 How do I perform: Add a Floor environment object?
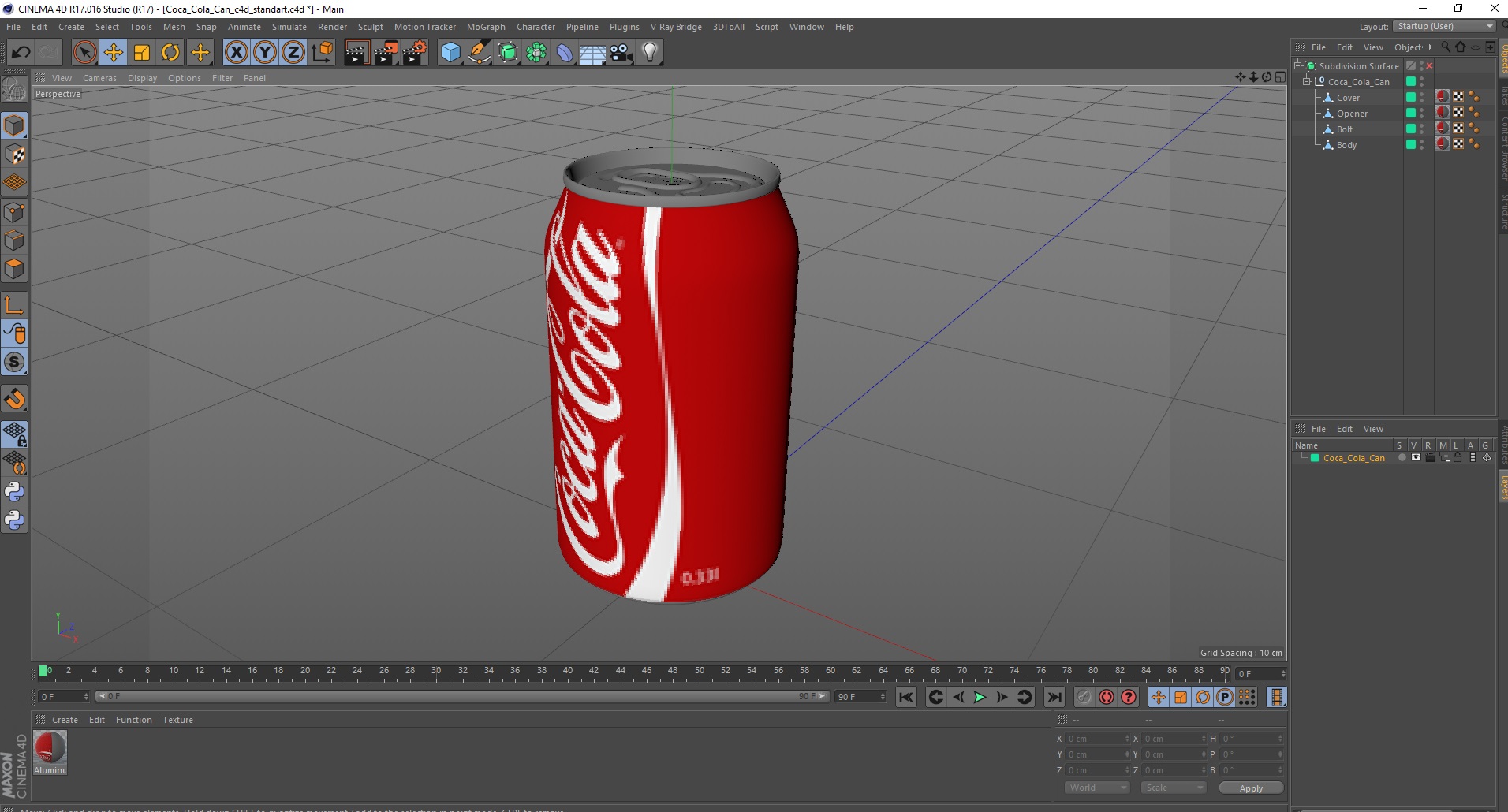coord(593,53)
